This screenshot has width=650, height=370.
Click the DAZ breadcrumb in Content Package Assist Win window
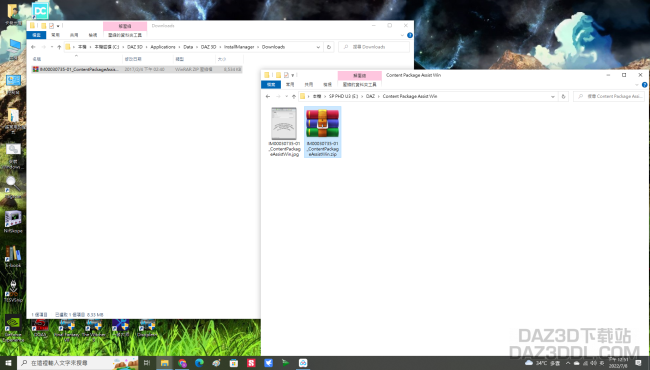click(370, 97)
